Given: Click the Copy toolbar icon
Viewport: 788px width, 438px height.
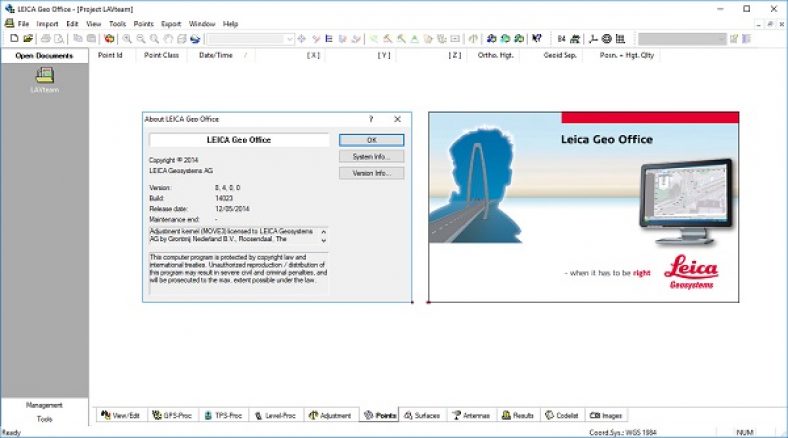Looking at the screenshot, I should (77, 38).
